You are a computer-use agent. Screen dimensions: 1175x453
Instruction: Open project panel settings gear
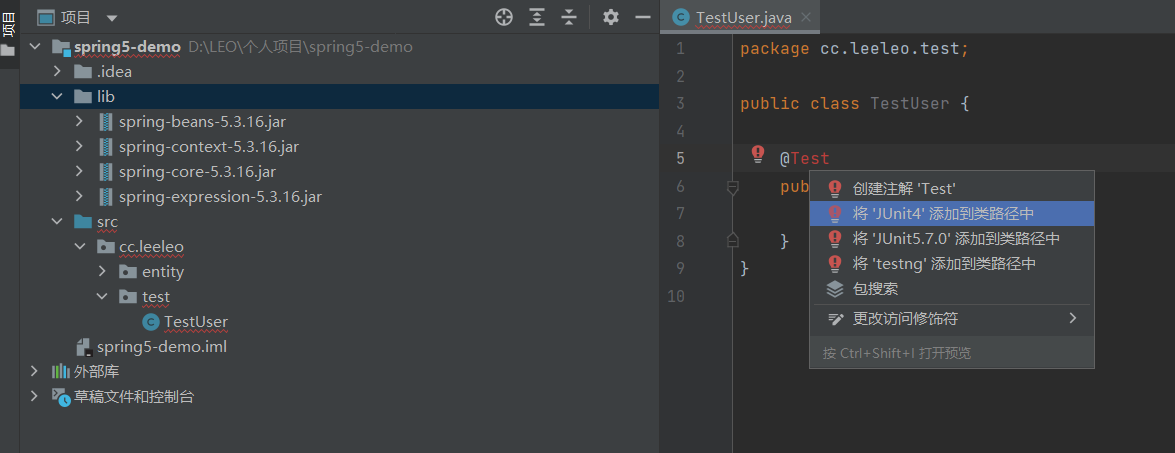(611, 17)
